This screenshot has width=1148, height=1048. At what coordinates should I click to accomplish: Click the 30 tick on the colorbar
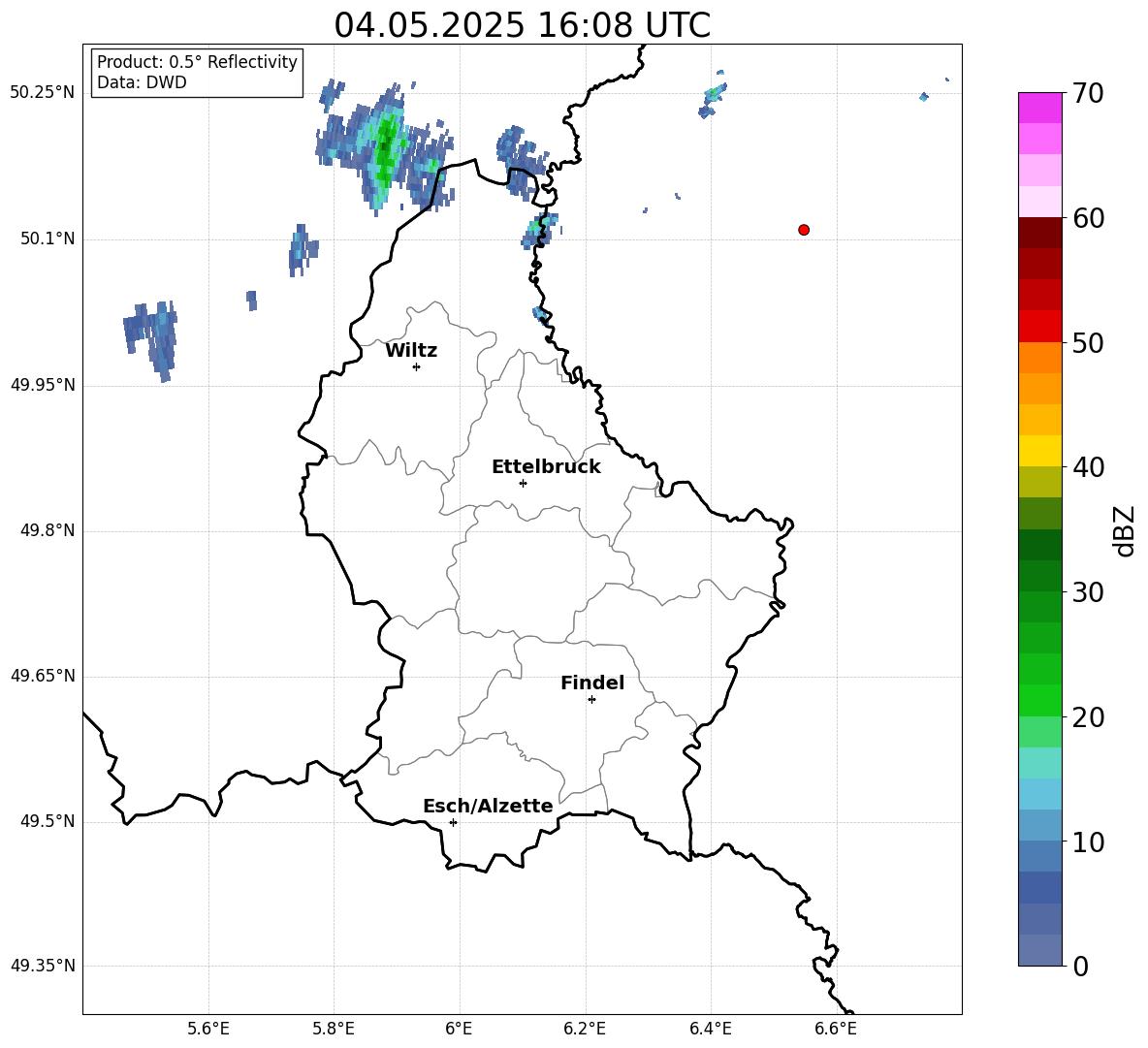(x=1088, y=592)
